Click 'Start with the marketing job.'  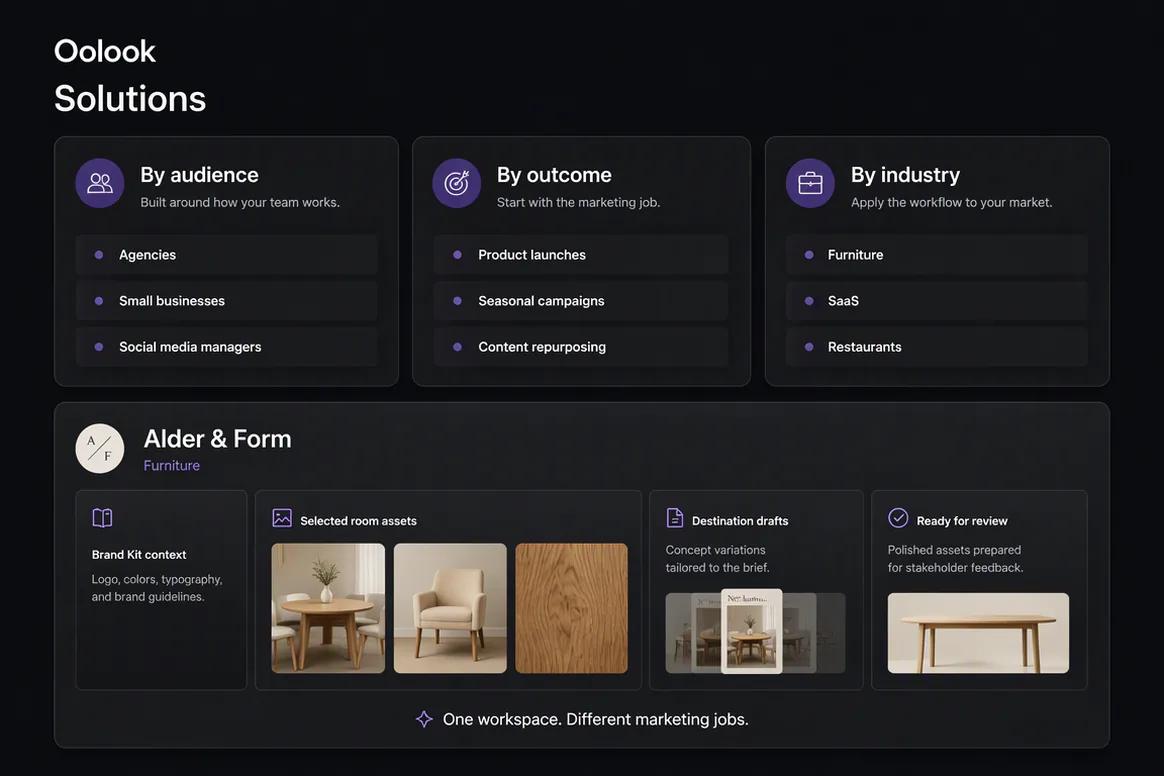pos(578,202)
